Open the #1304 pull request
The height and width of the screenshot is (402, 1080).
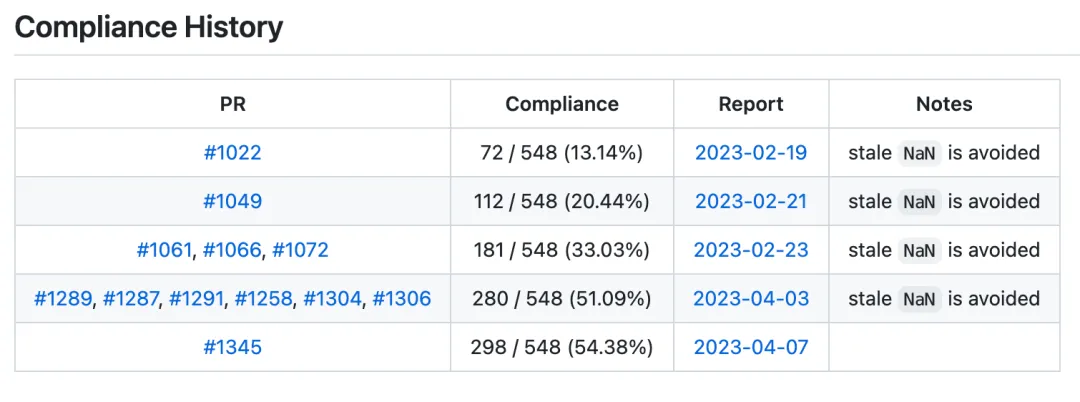pos(333,299)
